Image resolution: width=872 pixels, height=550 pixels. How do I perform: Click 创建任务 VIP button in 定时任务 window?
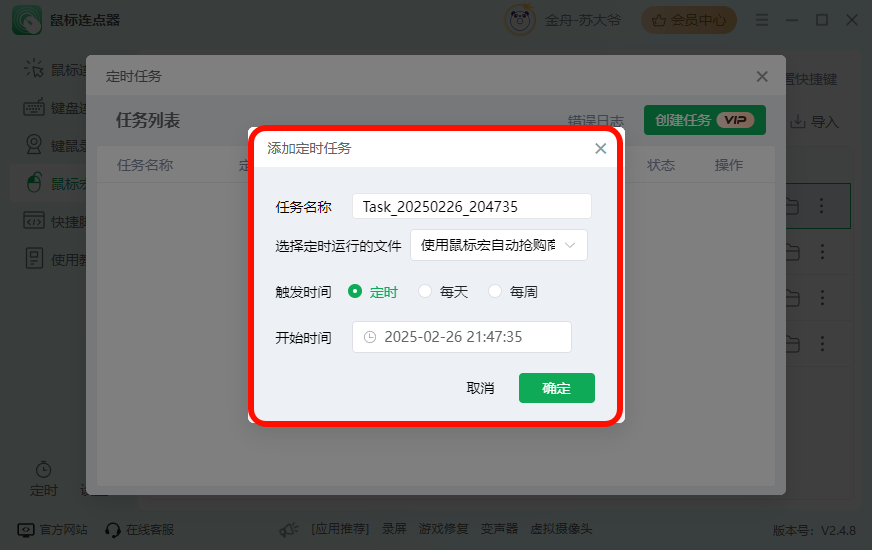tap(705, 120)
